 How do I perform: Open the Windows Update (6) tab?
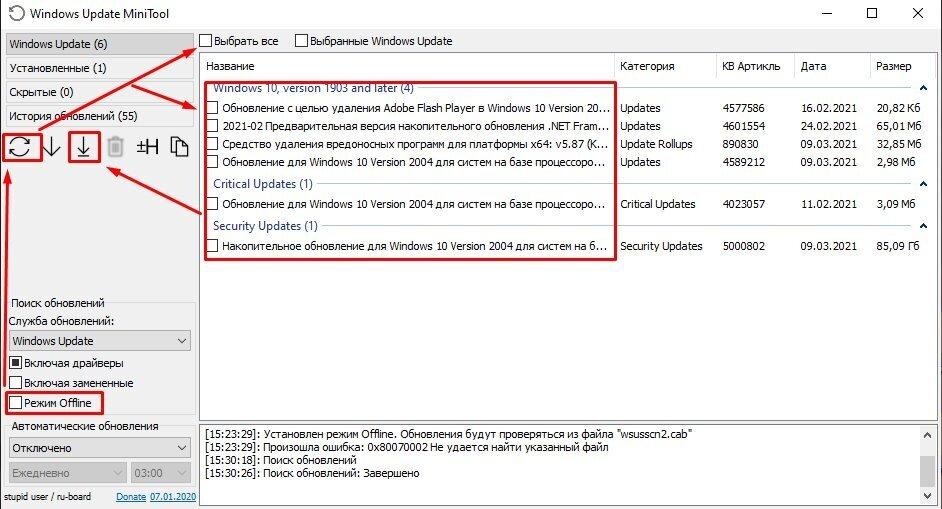pyautogui.click(x=100, y=44)
